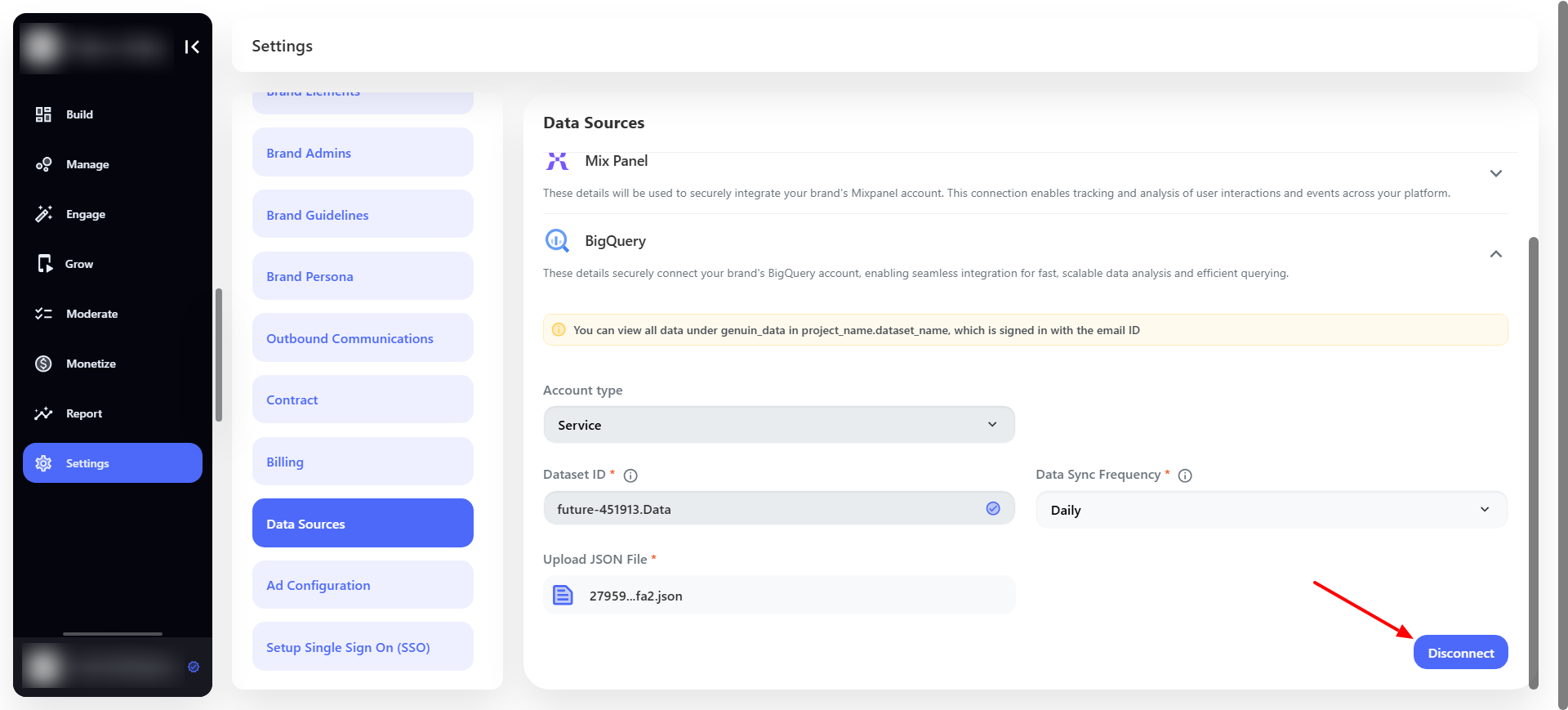Click the Monetize dollar icon

43,364
